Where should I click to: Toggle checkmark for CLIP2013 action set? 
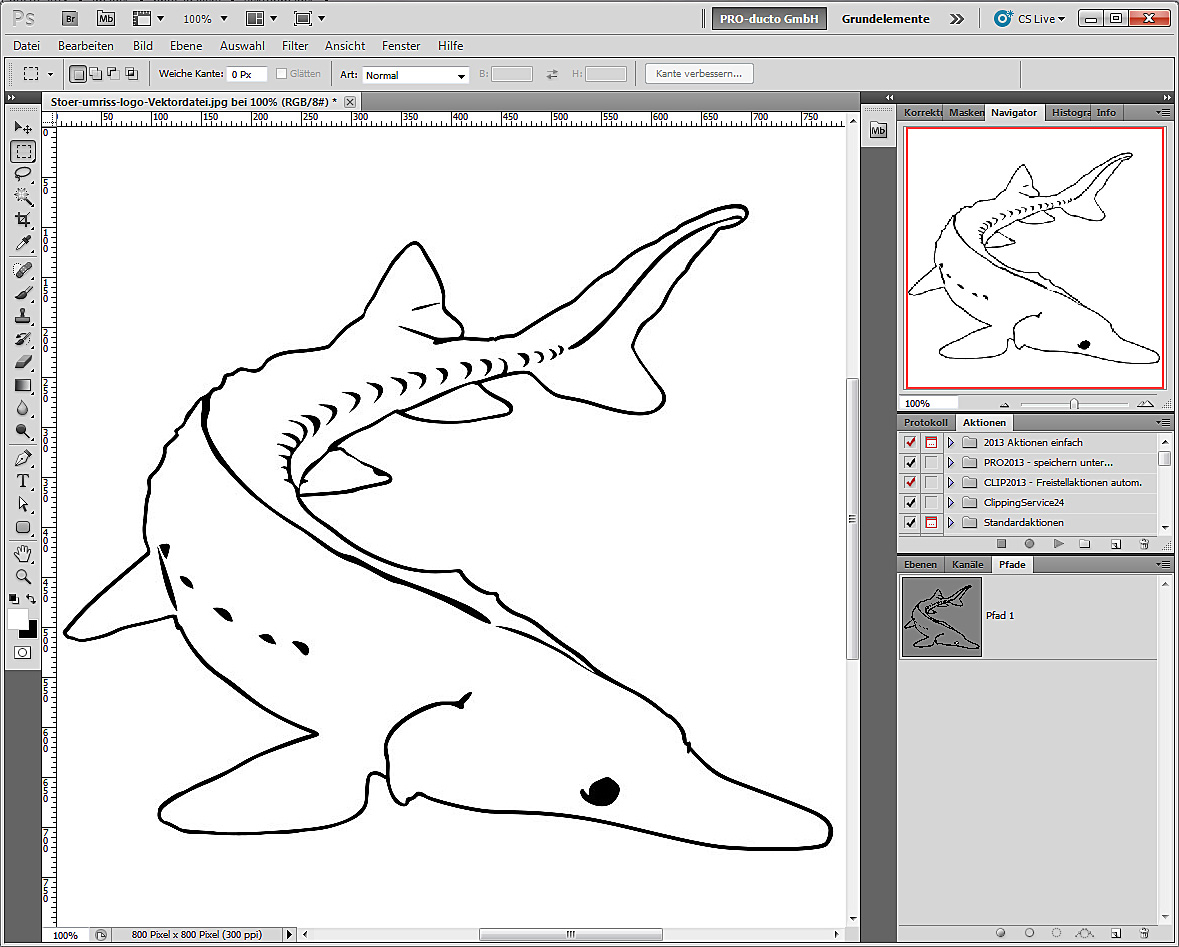tap(910, 482)
